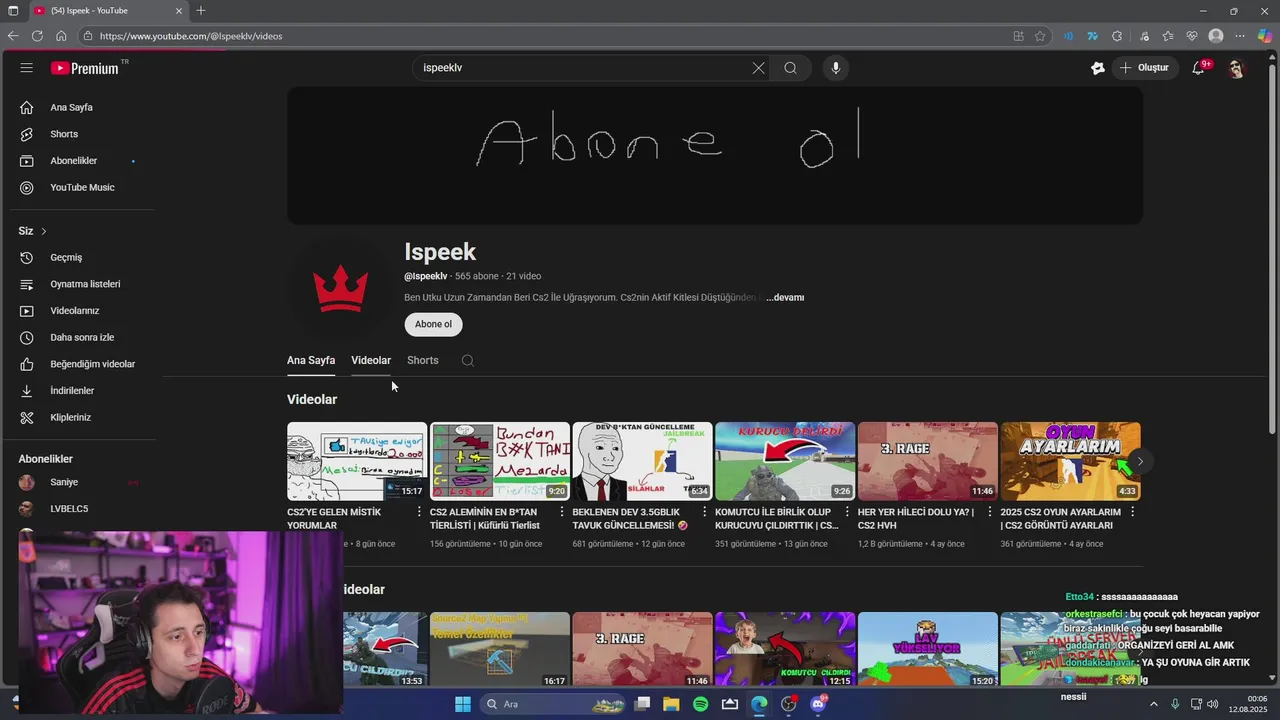The image size is (1280, 720).
Task: Open options for CS2 ALEMİNİN tierlist video
Action: tap(561, 512)
